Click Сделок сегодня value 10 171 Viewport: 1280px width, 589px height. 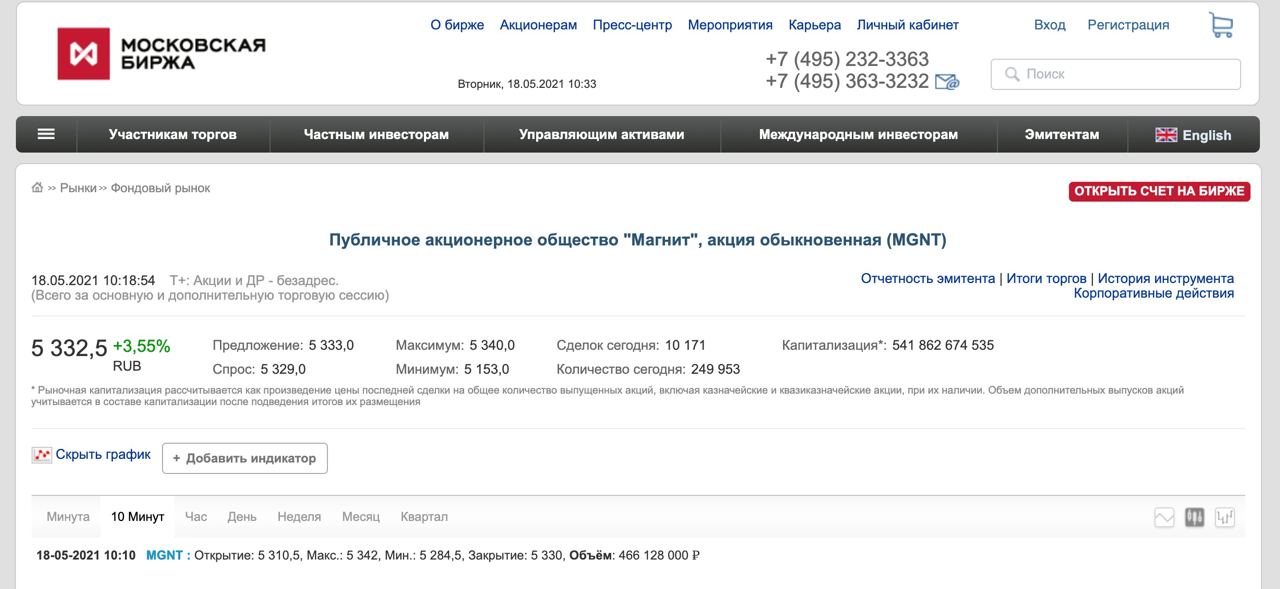coord(685,346)
